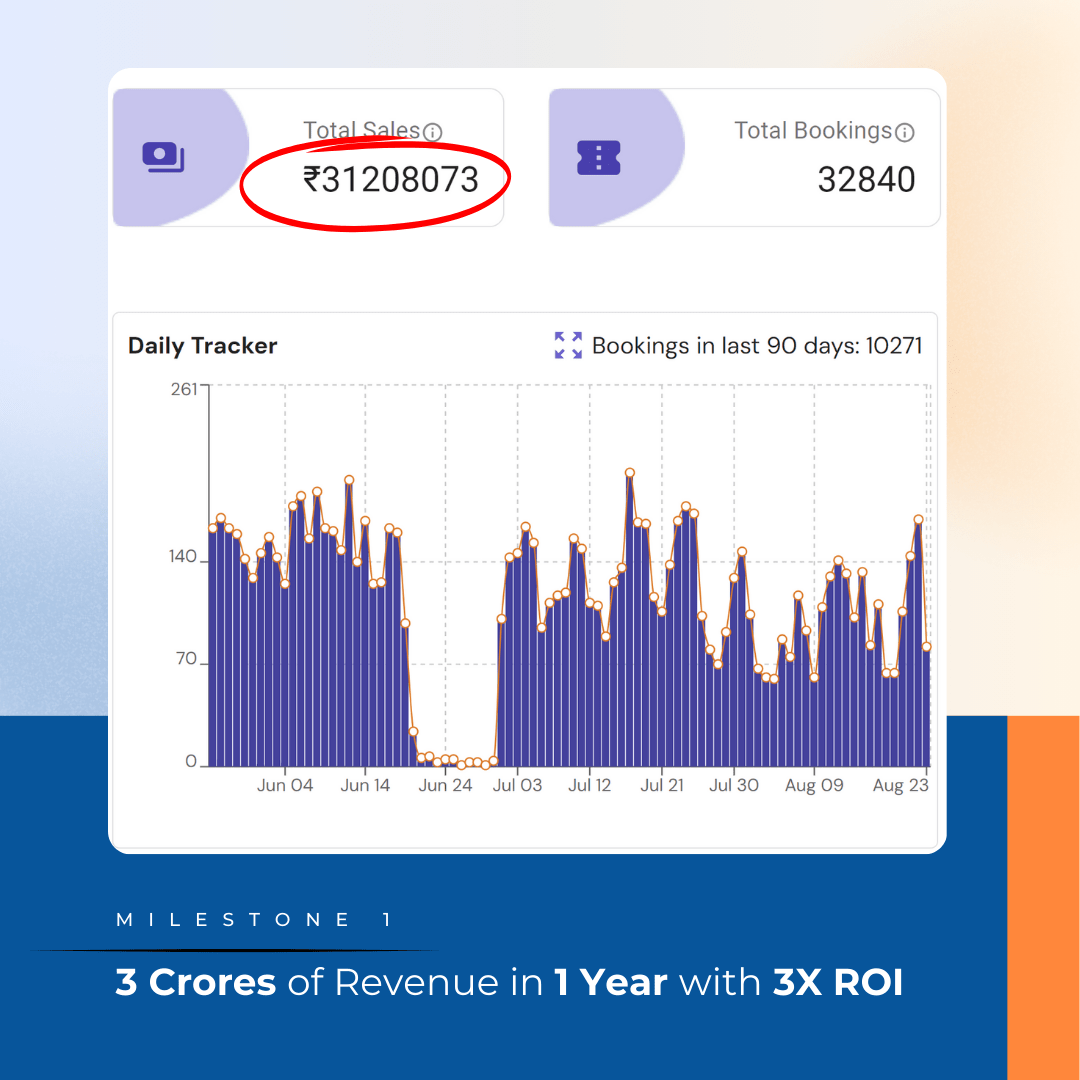This screenshot has width=1080, height=1080.
Task: Click the cash icon in Total Sales card
Action: tap(163, 157)
